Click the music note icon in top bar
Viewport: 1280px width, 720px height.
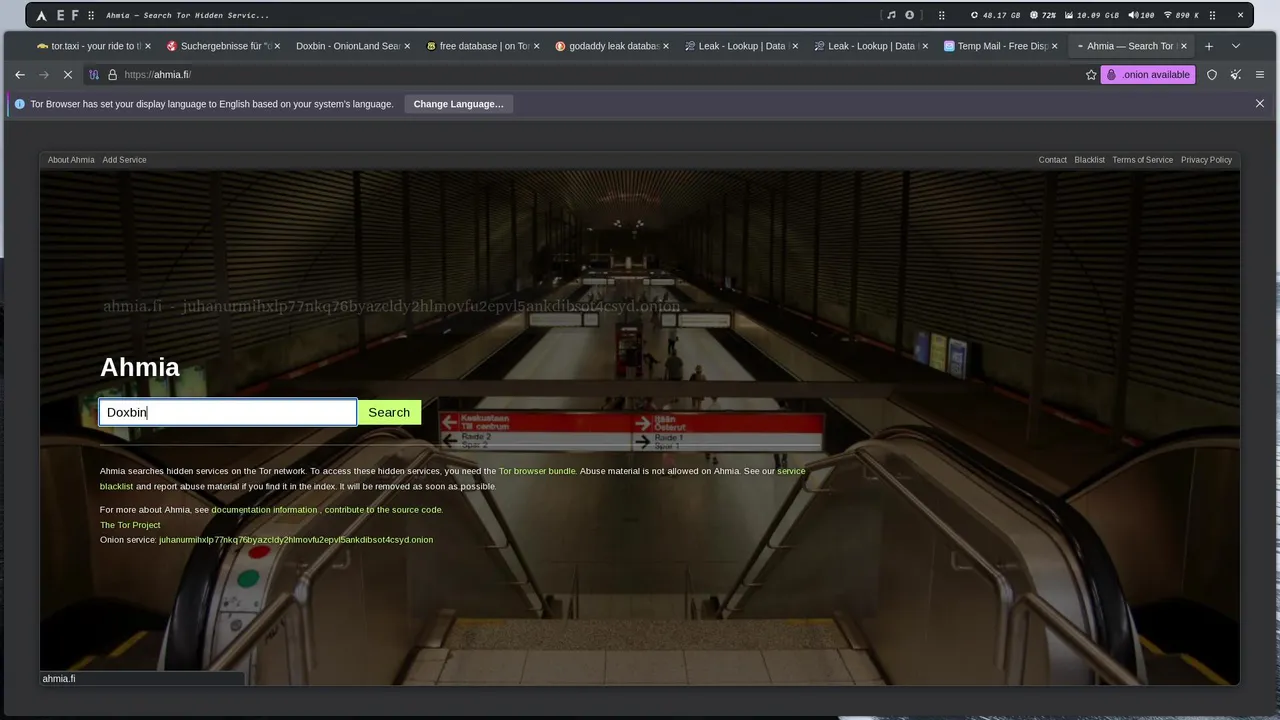(891, 15)
